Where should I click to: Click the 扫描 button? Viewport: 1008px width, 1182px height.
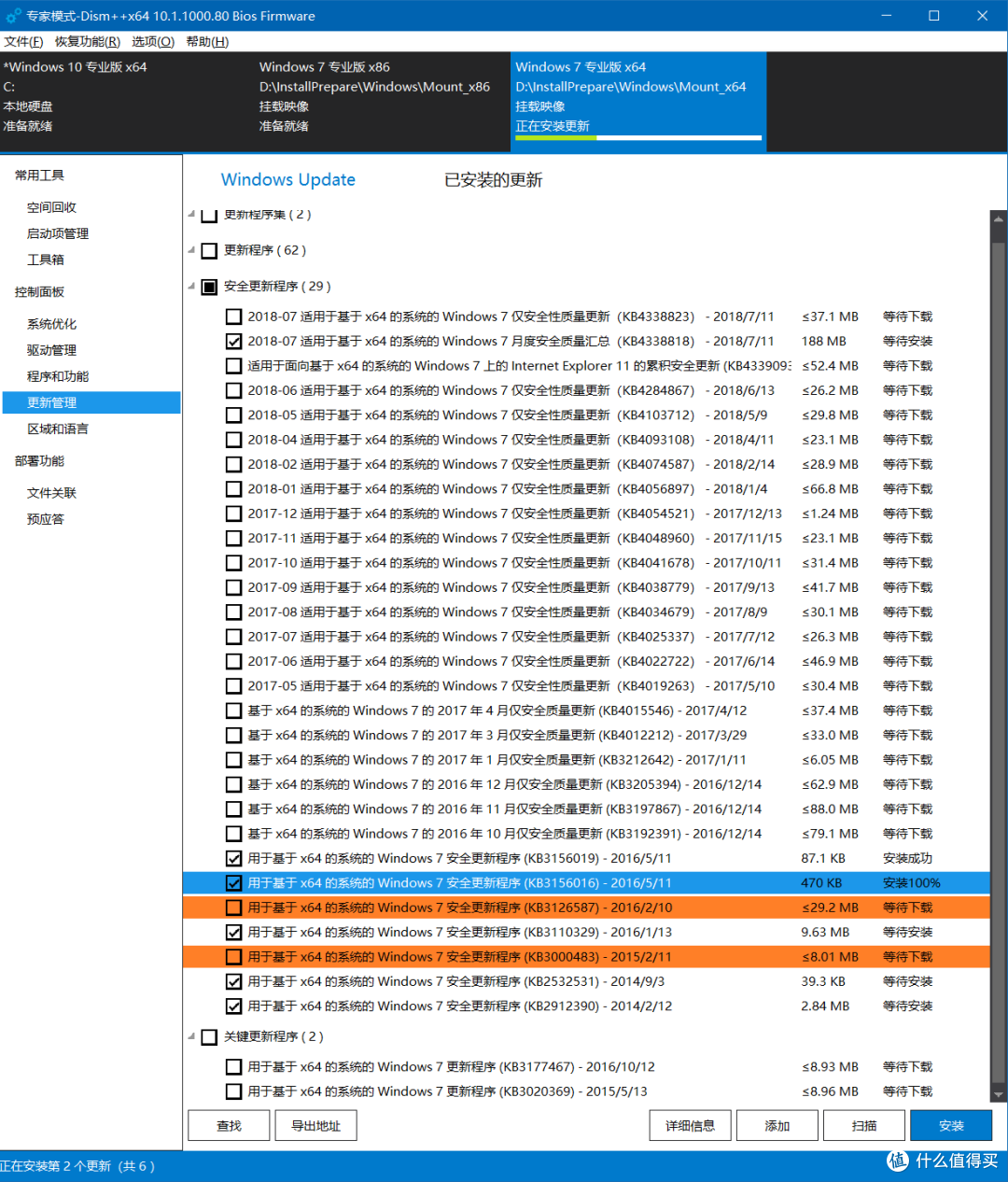864,1126
